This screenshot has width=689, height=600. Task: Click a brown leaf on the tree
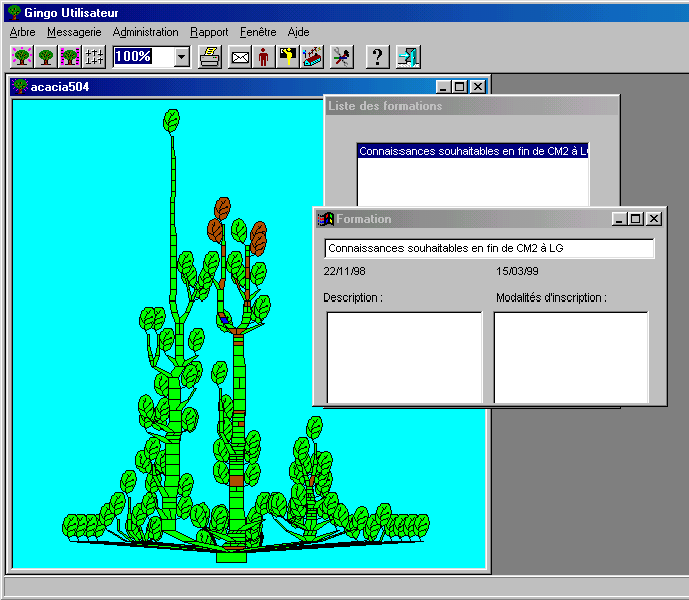click(x=221, y=212)
